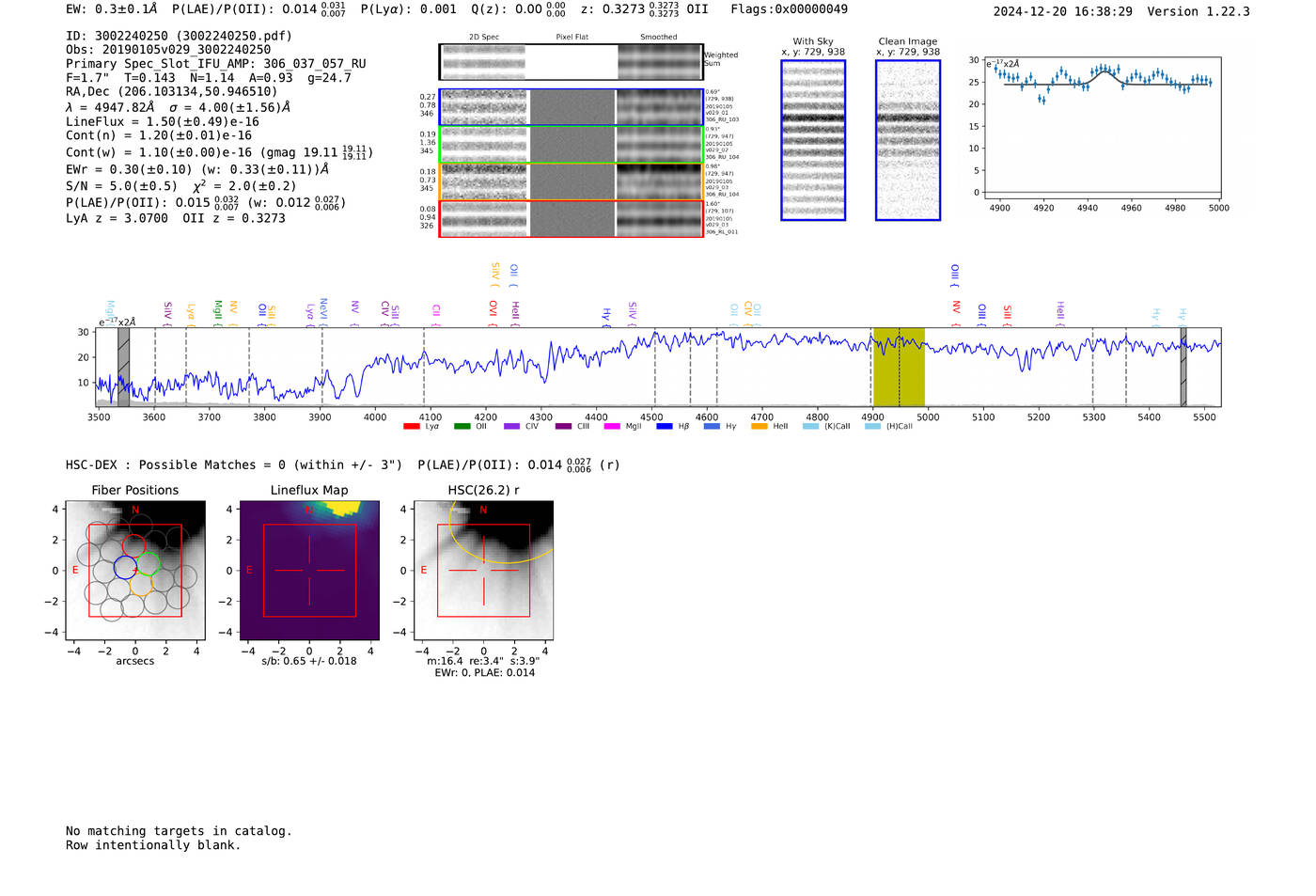Select the (K)CaII legend swatch
Screen dimensions: 1316x896
coord(810,427)
